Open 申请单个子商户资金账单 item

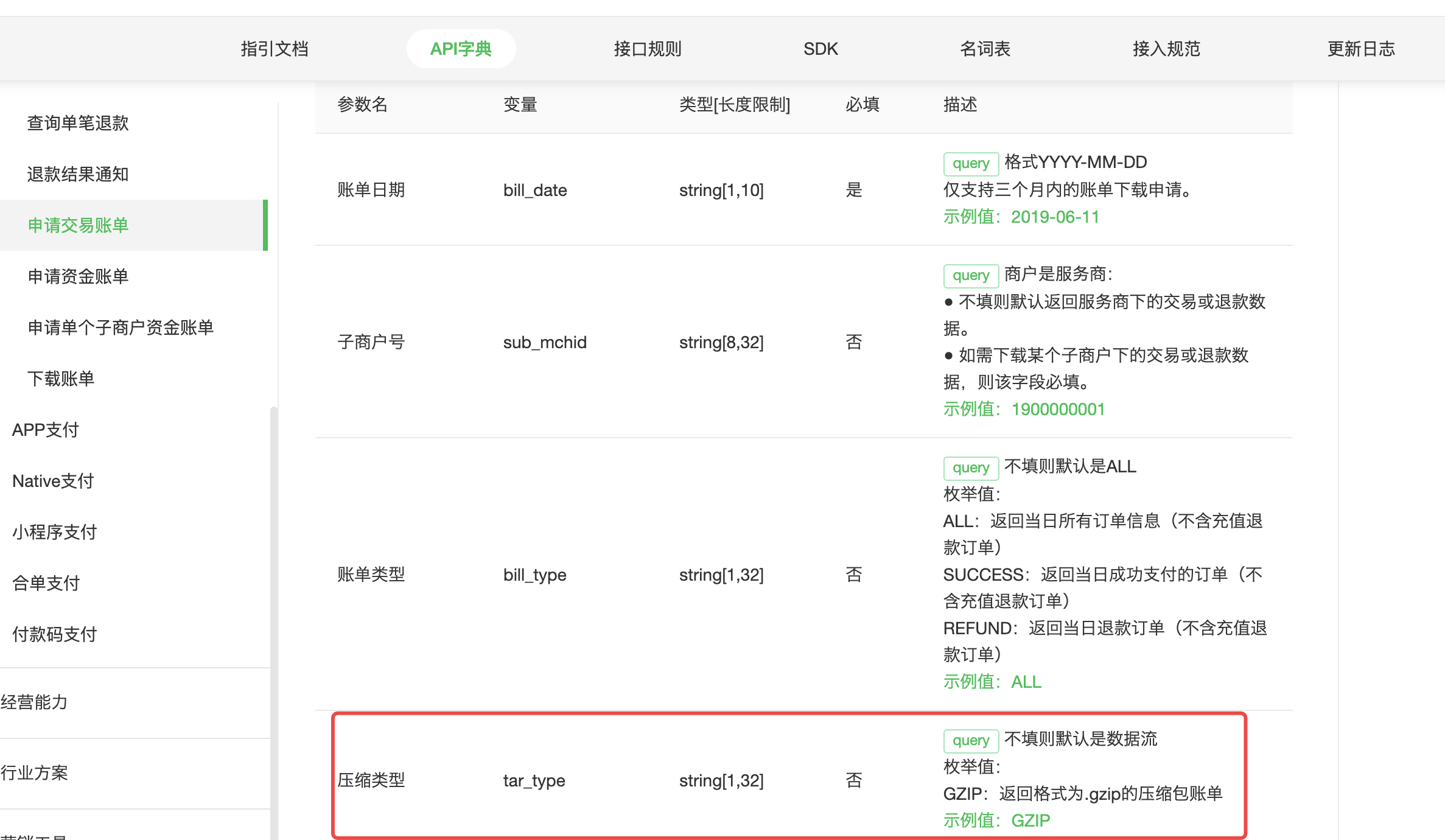(x=121, y=327)
